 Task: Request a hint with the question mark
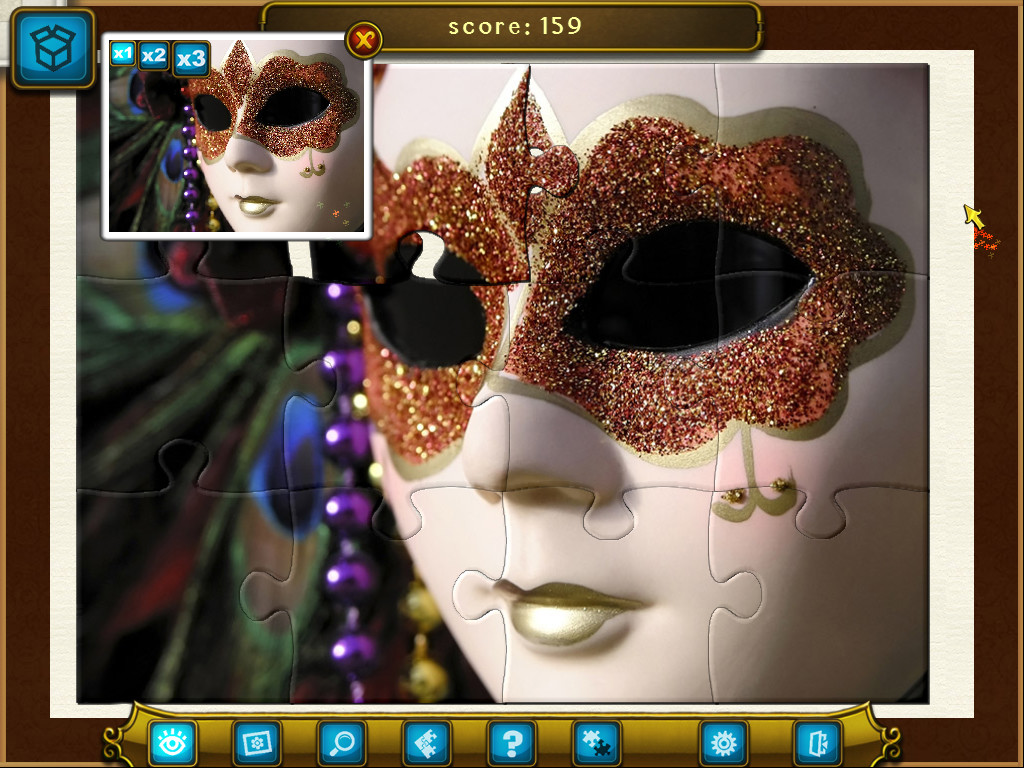(x=511, y=742)
